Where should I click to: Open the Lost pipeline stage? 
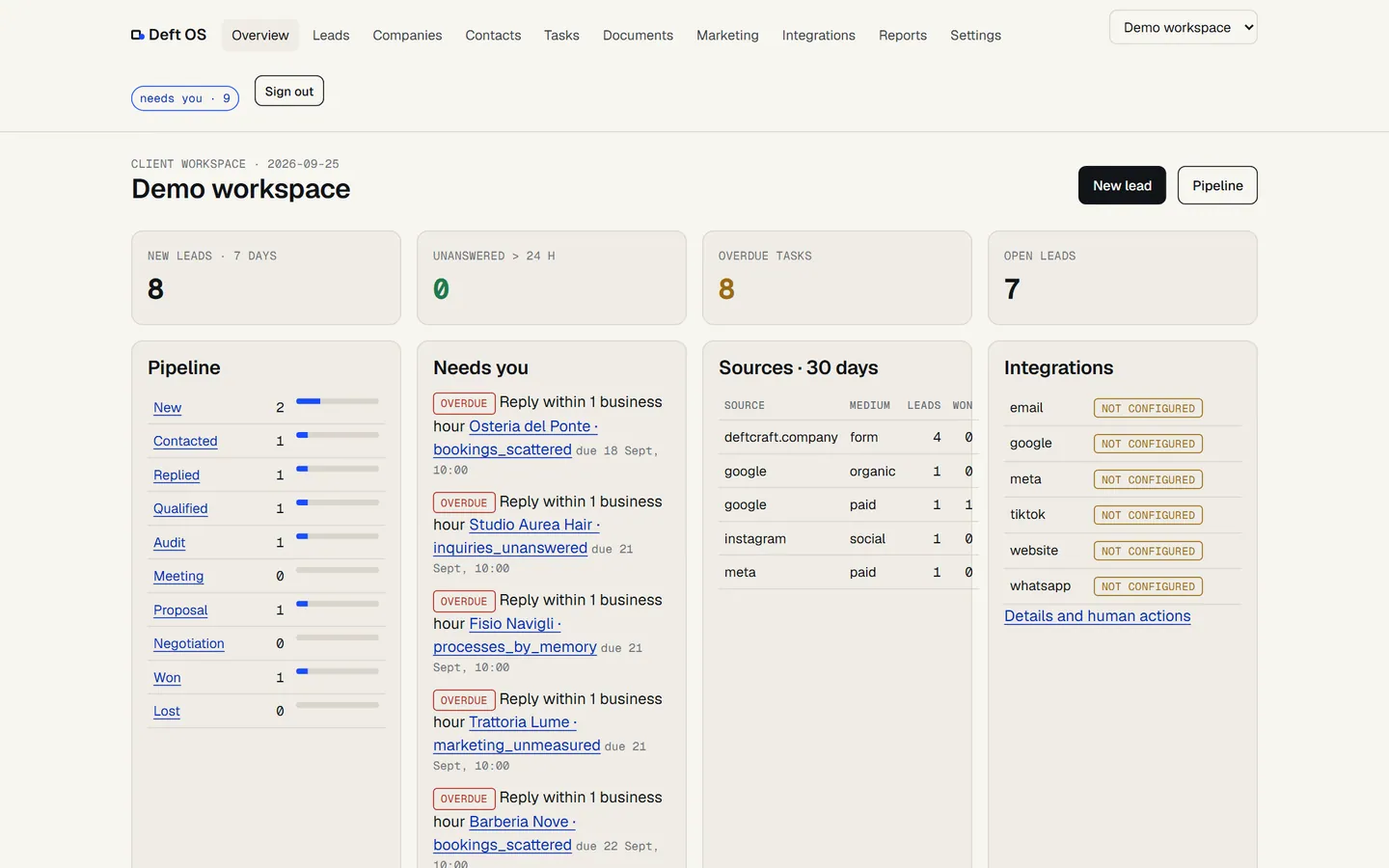coord(167,711)
